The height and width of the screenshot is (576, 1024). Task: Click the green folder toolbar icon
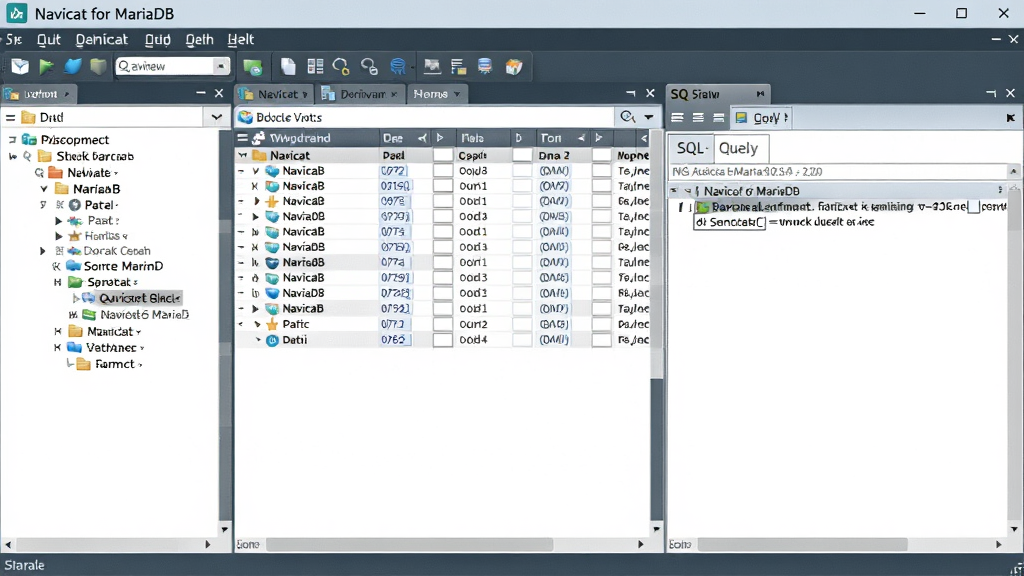[x=253, y=67]
